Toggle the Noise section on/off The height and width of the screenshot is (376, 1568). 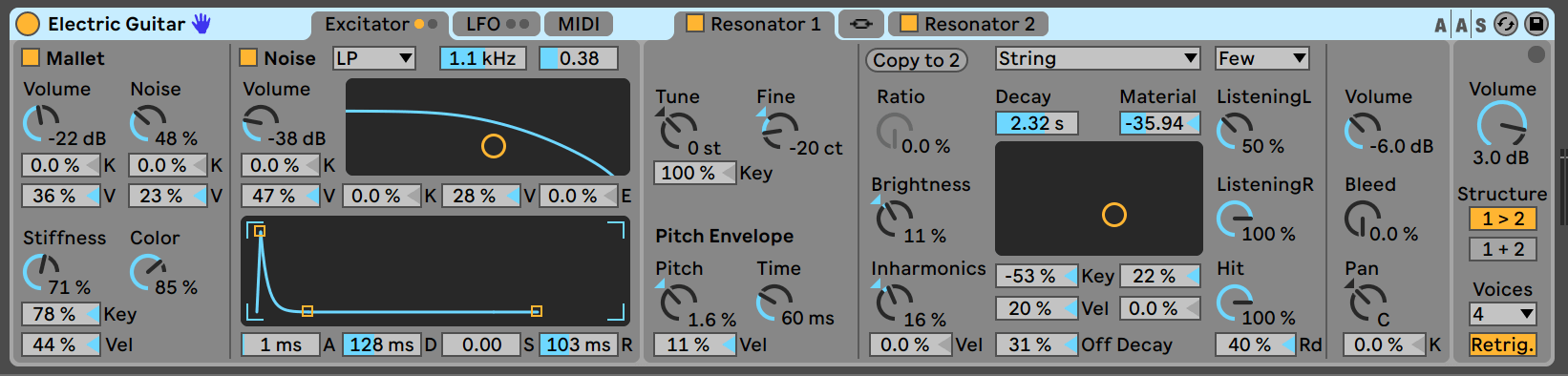[x=248, y=57]
